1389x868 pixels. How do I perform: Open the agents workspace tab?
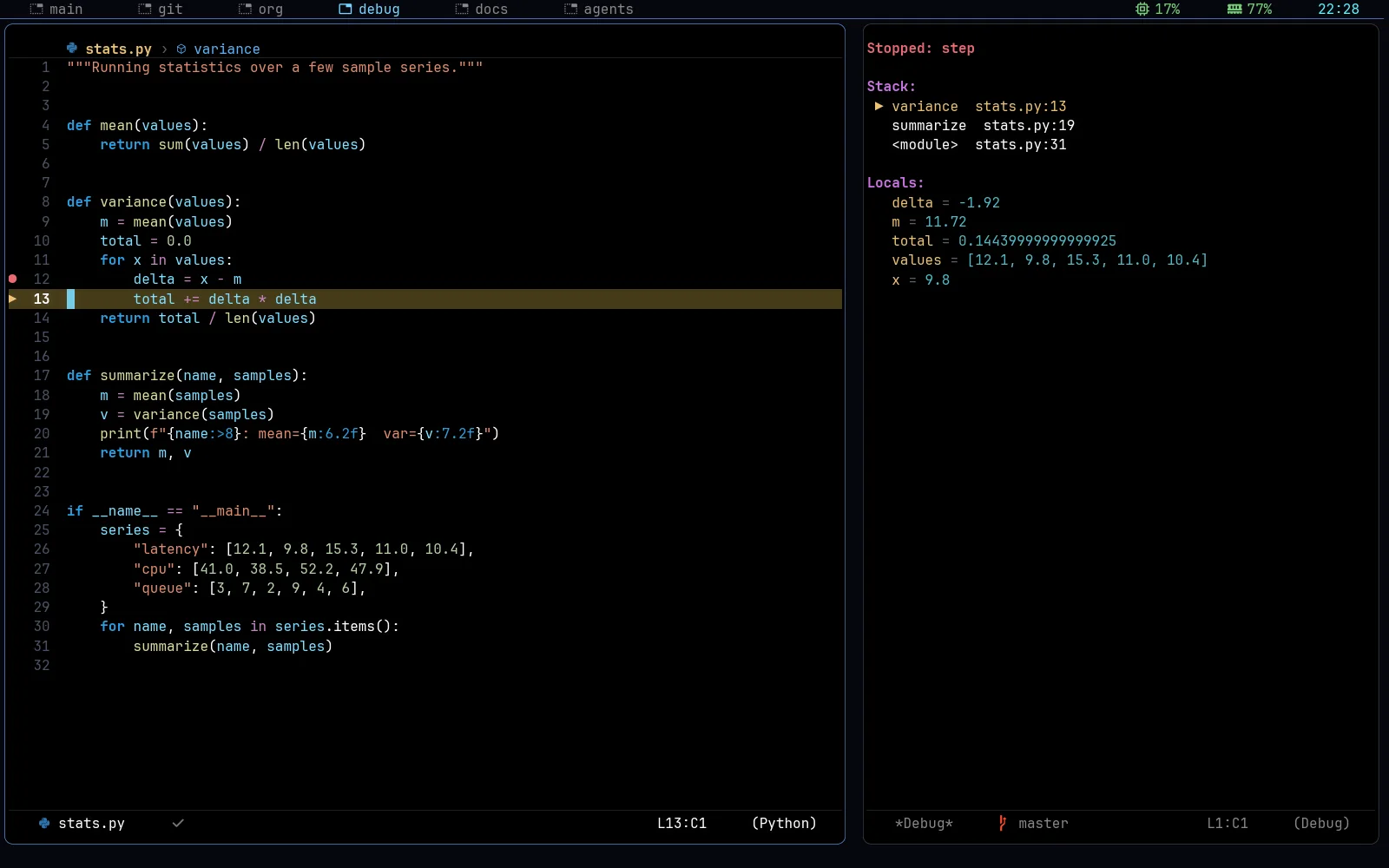point(599,10)
